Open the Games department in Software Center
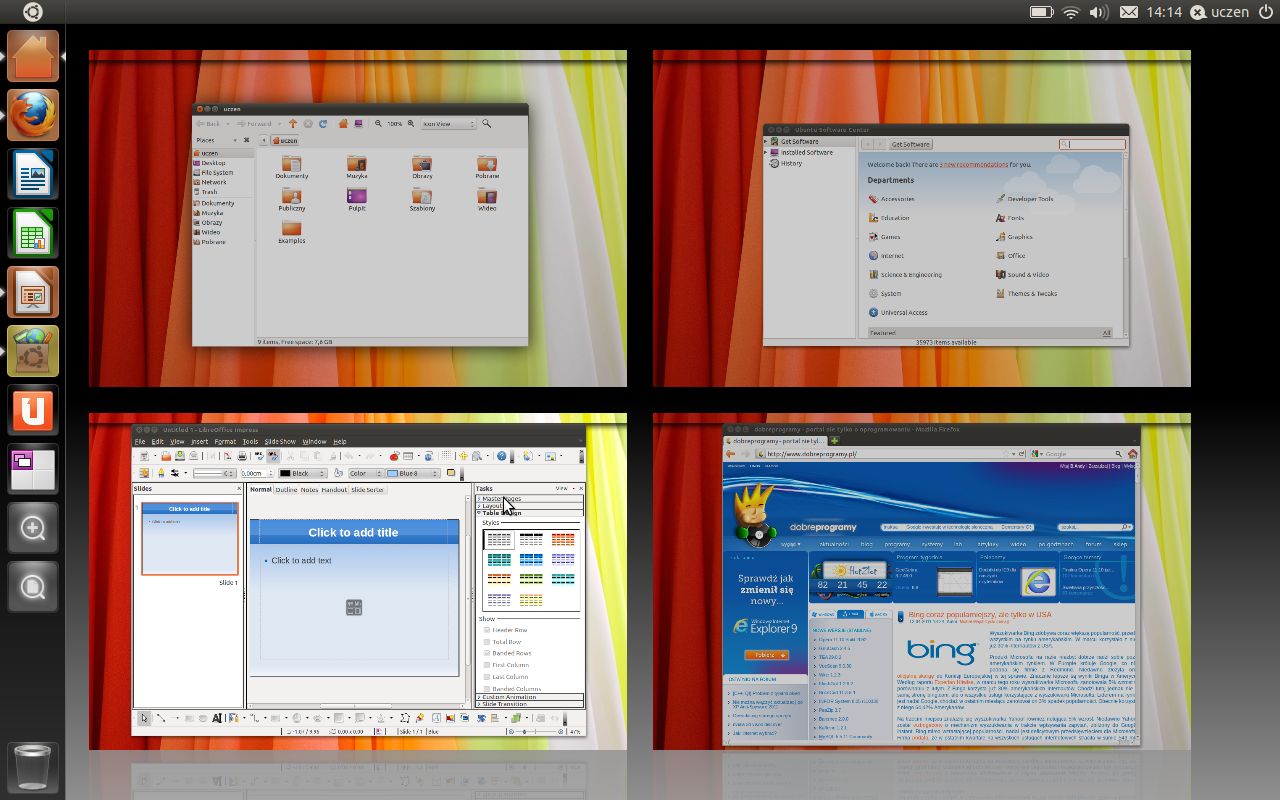Image resolution: width=1280 pixels, height=800 pixels. 884,237
